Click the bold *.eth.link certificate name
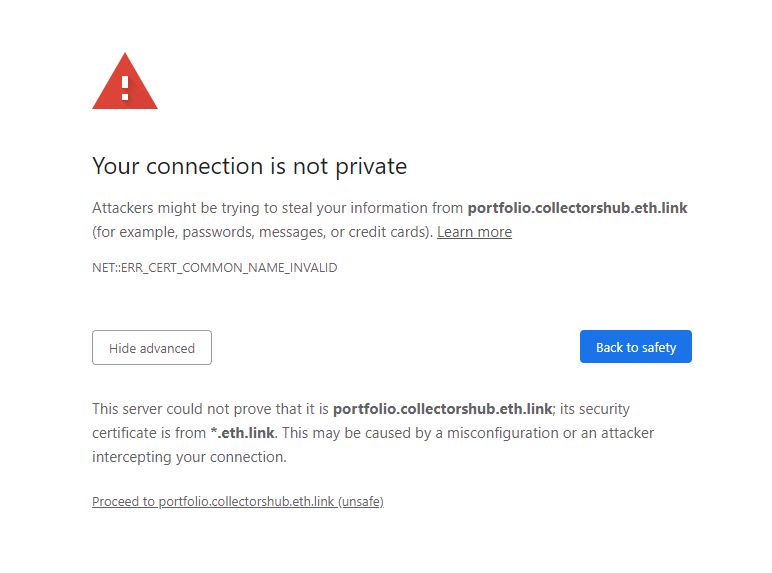This screenshot has width=772, height=573. 242,433
